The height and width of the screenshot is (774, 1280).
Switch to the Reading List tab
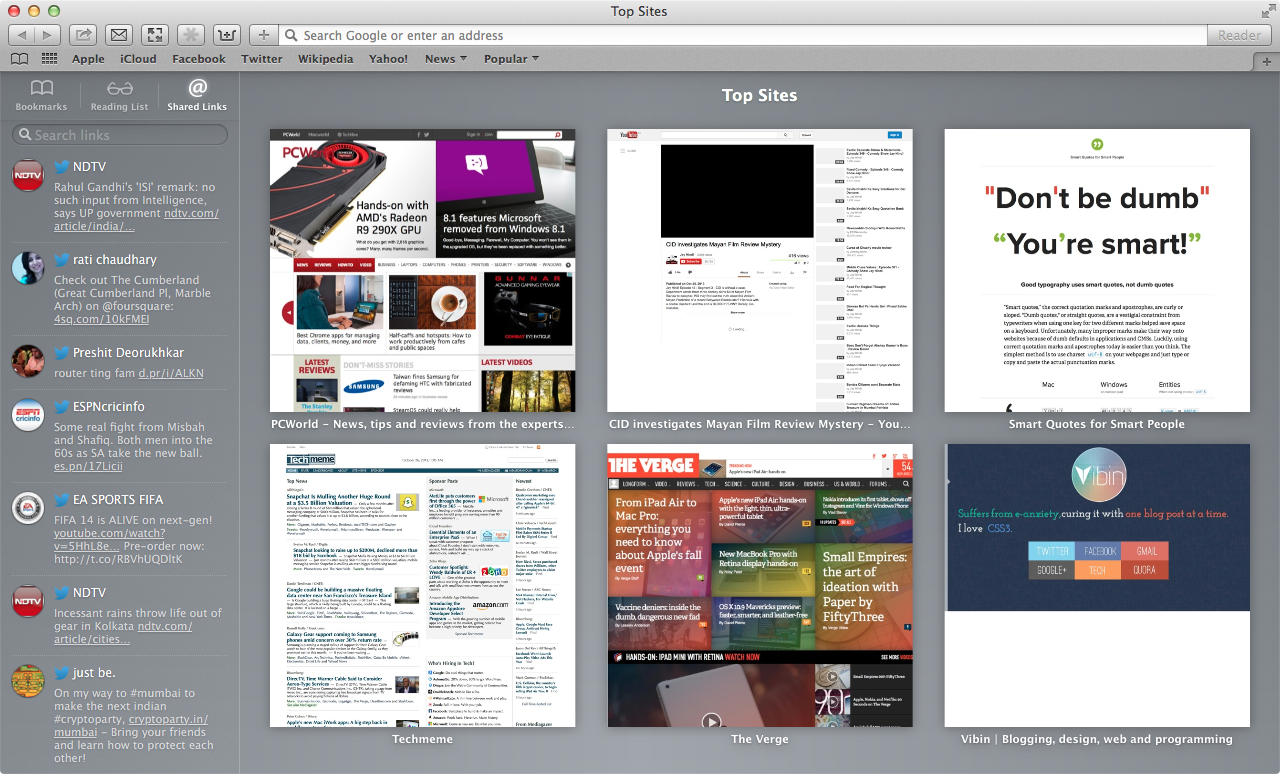119,95
